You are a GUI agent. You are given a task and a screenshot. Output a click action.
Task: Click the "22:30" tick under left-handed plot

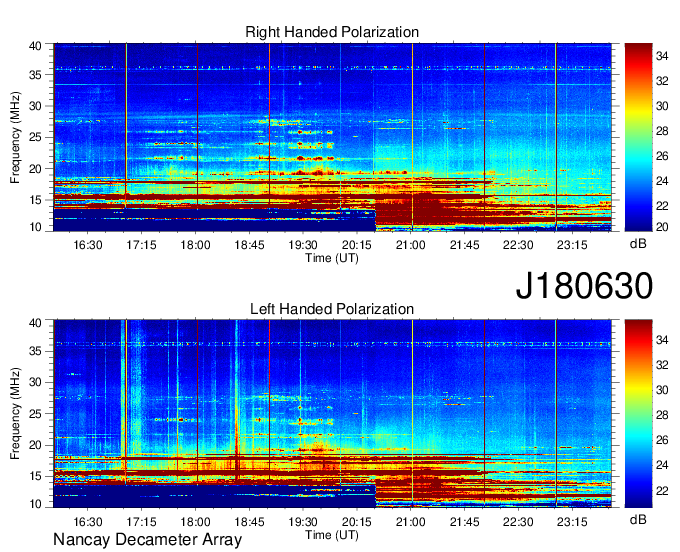[x=518, y=522]
